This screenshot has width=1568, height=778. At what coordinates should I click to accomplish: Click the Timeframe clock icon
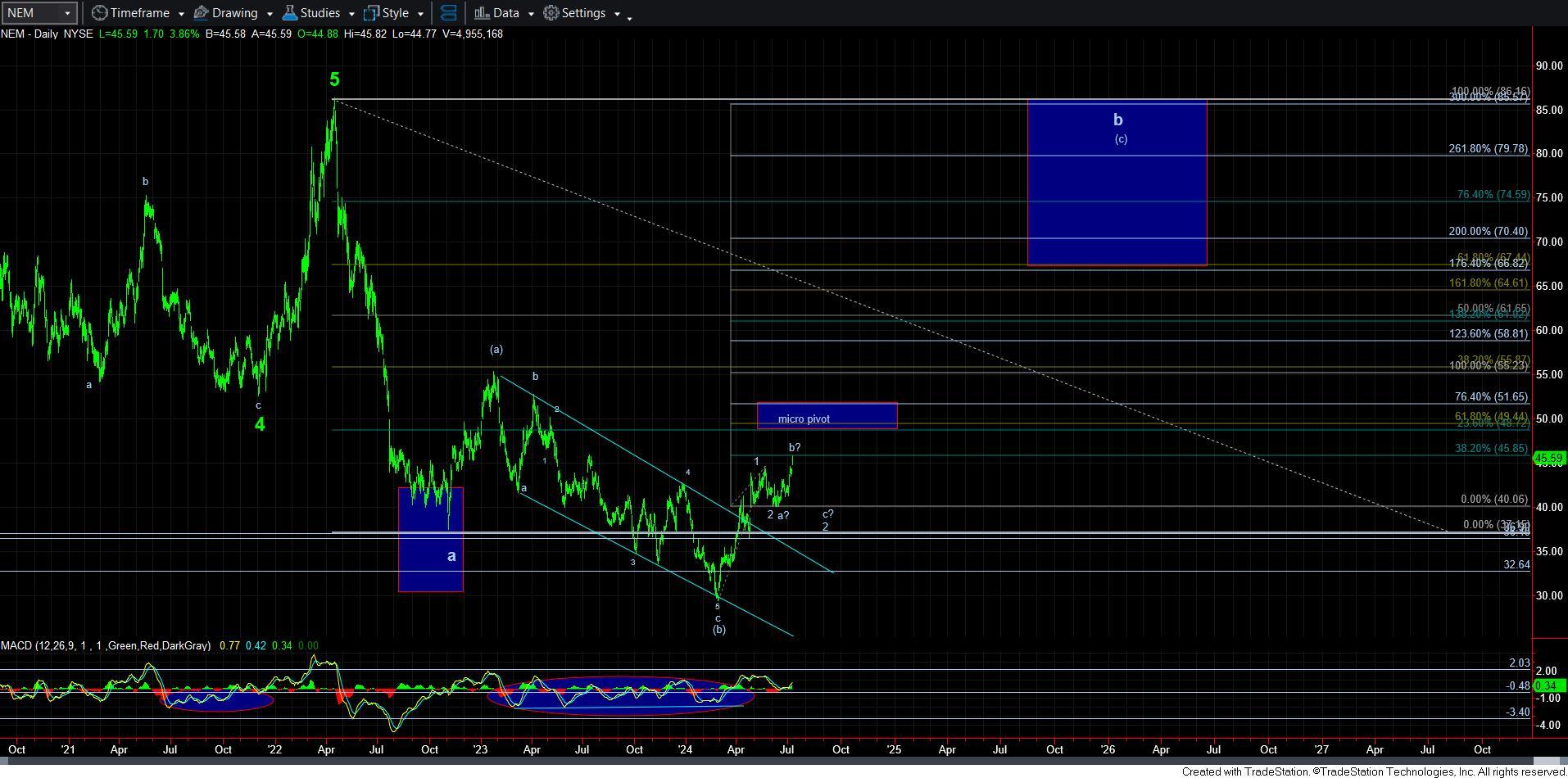(x=98, y=13)
